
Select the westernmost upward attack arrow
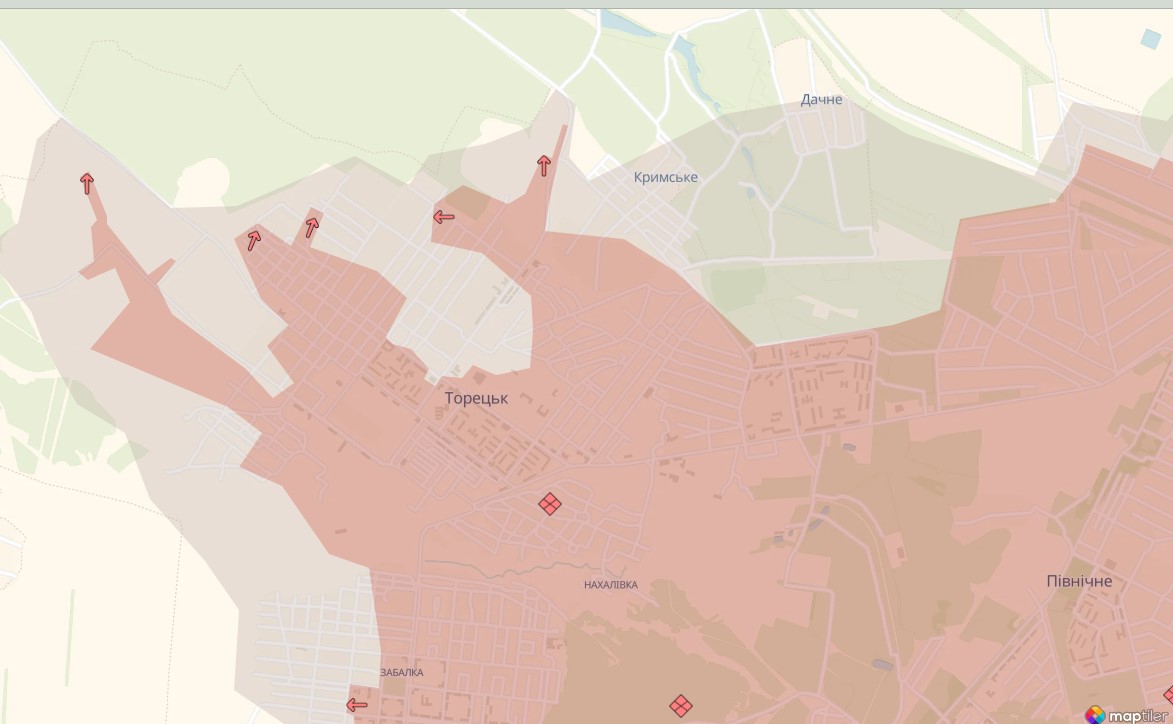pos(87,183)
